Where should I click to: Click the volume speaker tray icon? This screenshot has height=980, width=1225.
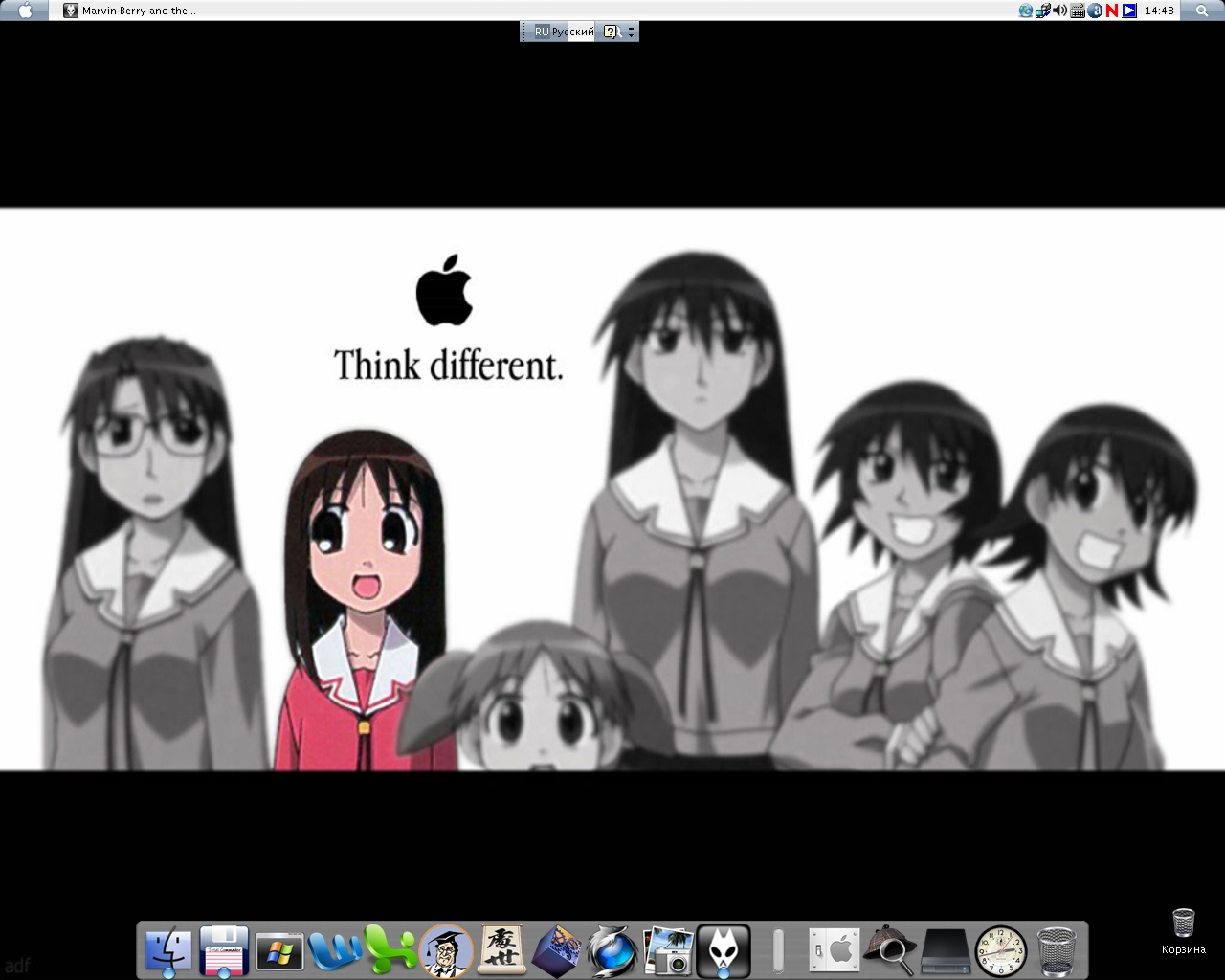(1060, 11)
